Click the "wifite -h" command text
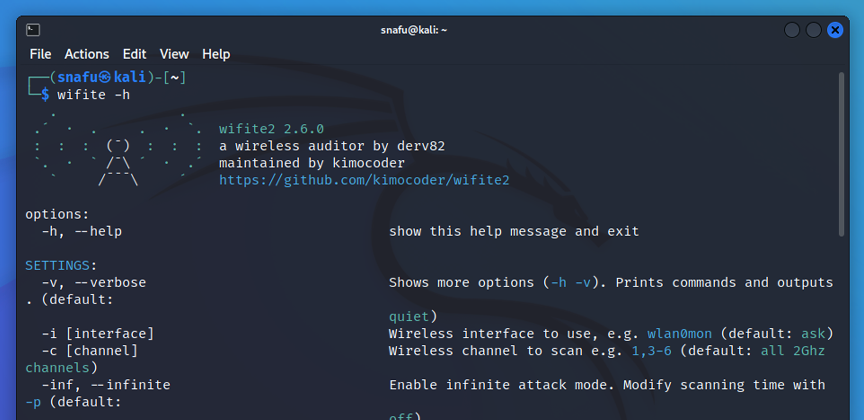 point(94,95)
